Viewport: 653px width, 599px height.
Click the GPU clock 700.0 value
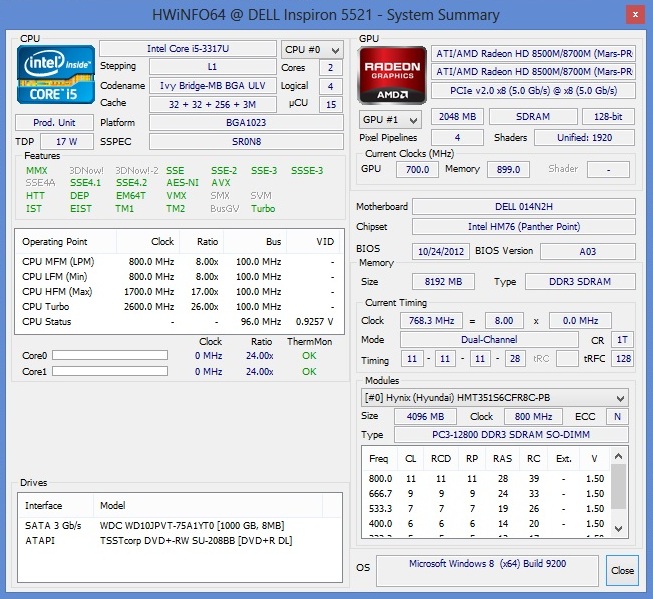pos(417,170)
